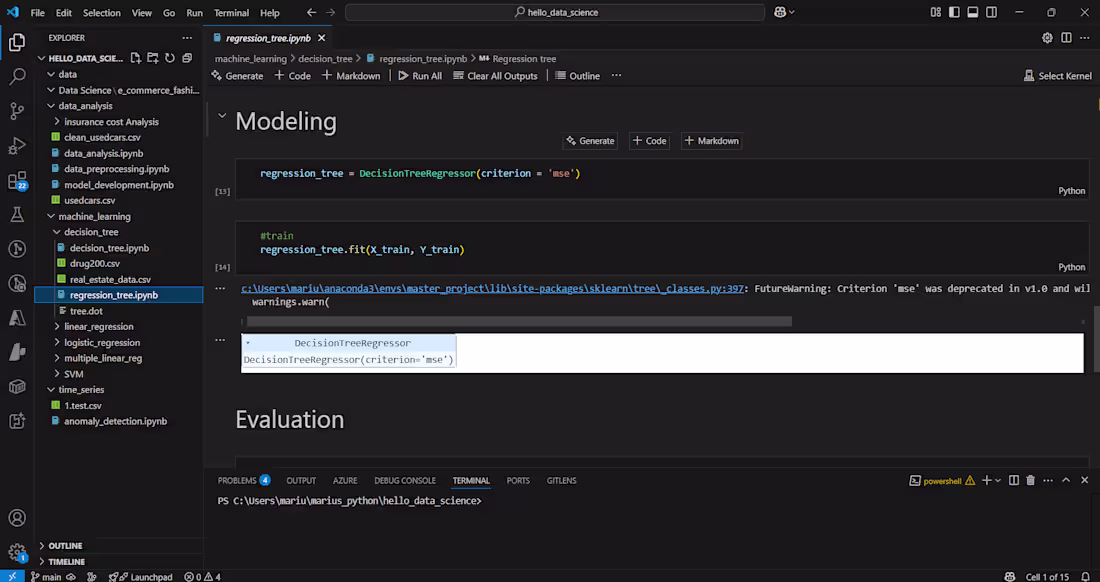This screenshot has height=582, width=1100.
Task: Click the New Folder icon in Explorer
Action: 153,58
